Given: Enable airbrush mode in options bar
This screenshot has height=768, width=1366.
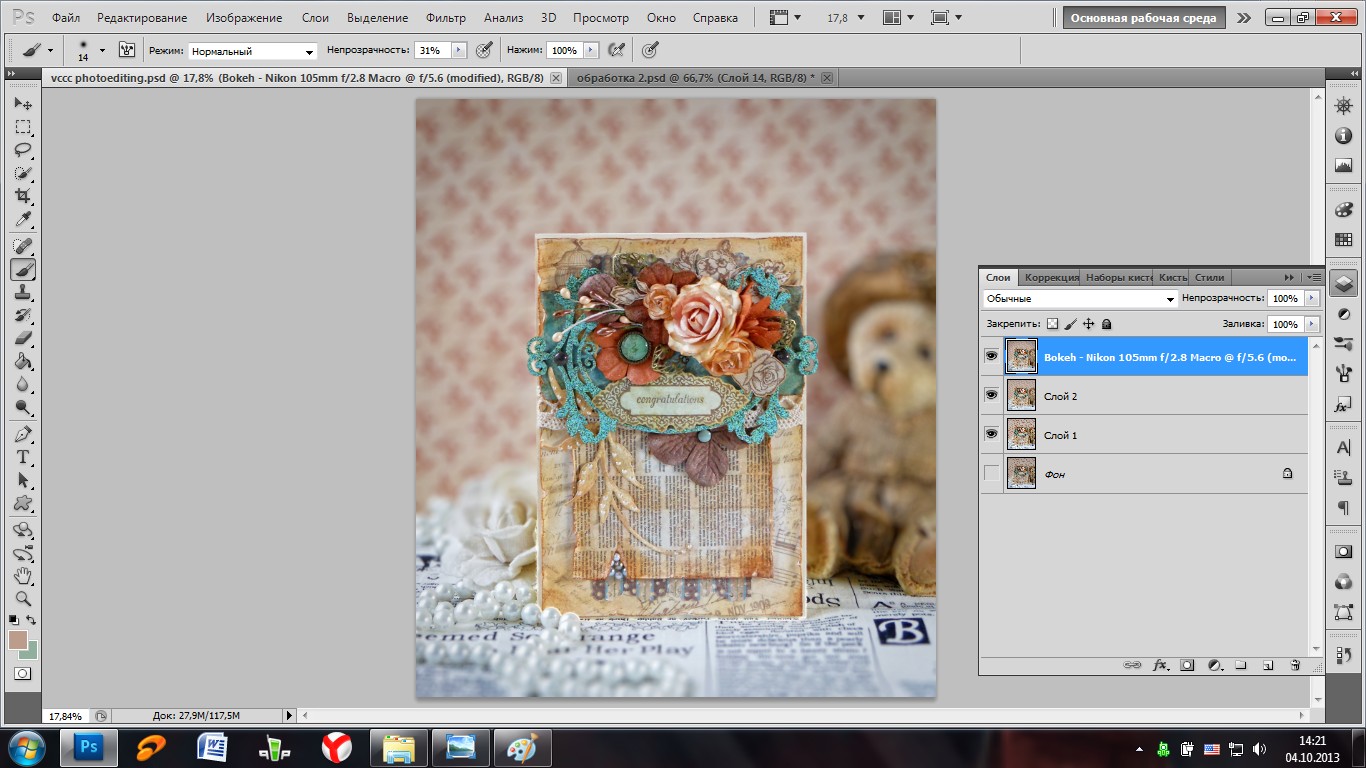Looking at the screenshot, I should pos(617,50).
